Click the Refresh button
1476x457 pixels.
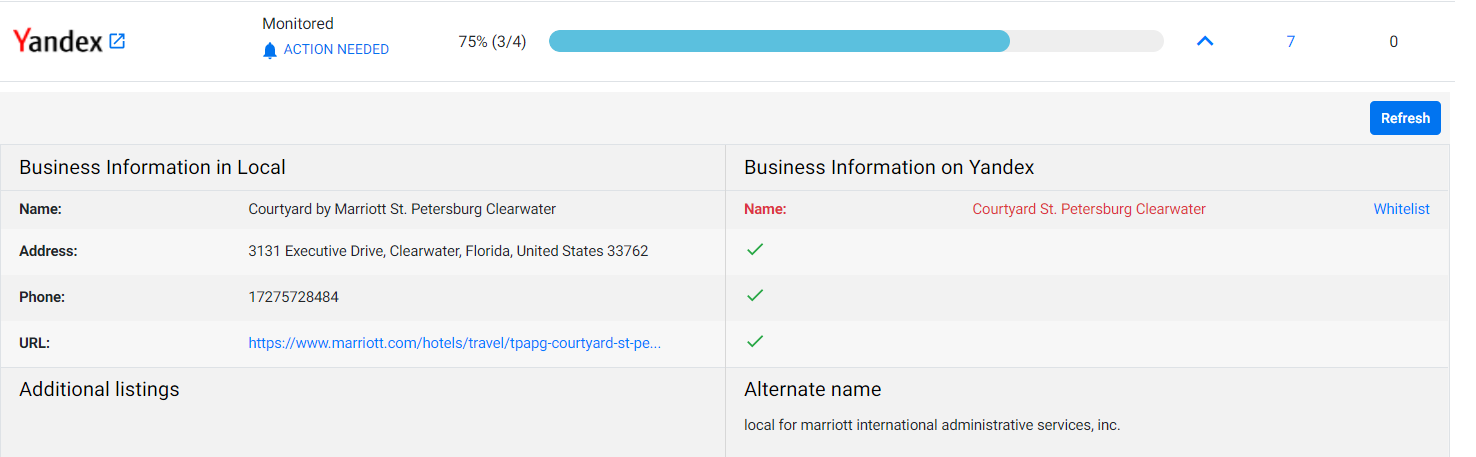(1405, 118)
